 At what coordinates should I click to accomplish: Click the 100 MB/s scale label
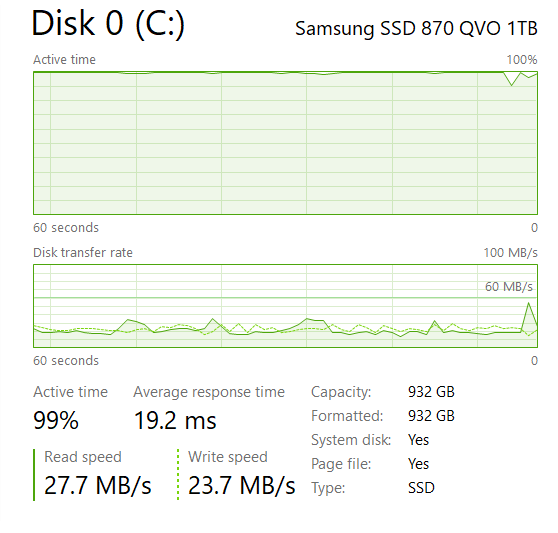click(510, 253)
